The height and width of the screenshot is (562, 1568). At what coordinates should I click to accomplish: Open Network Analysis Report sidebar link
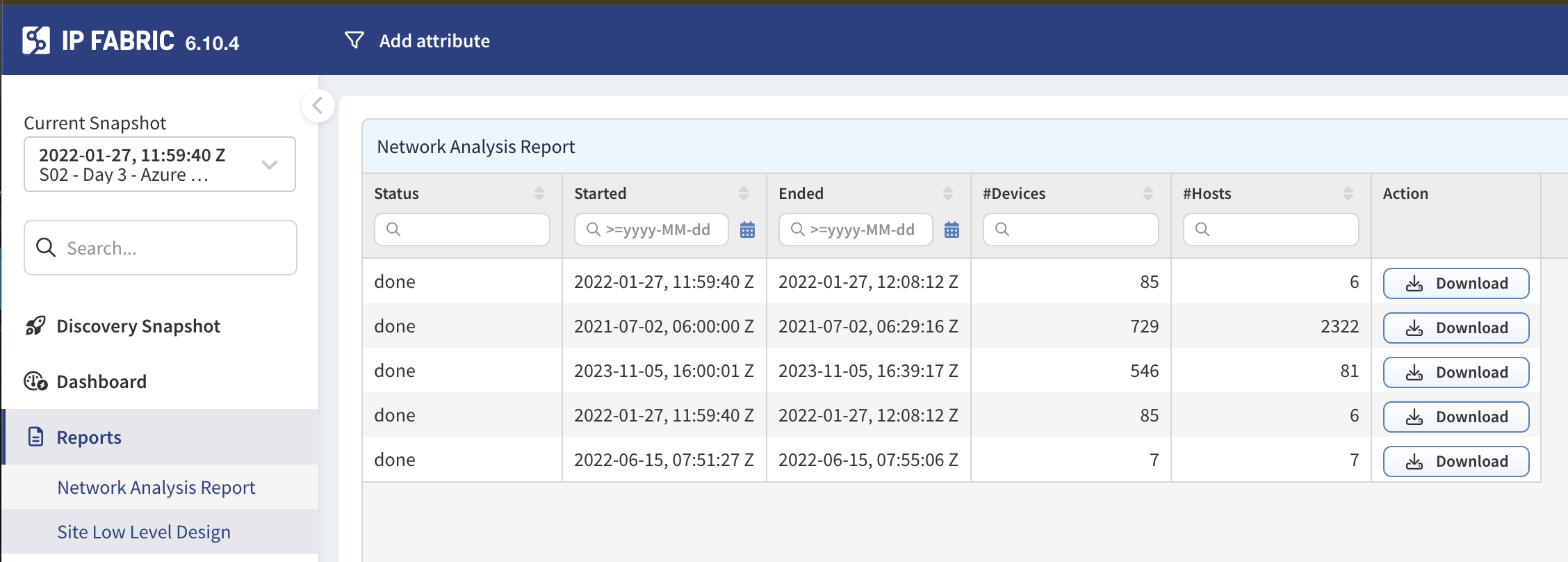point(156,488)
